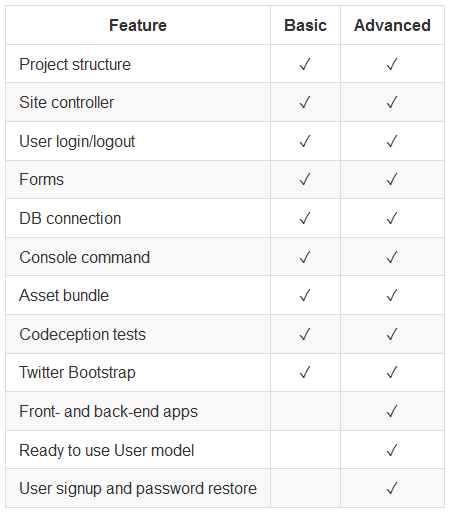Click the User signup and password restore text

pos(138,489)
